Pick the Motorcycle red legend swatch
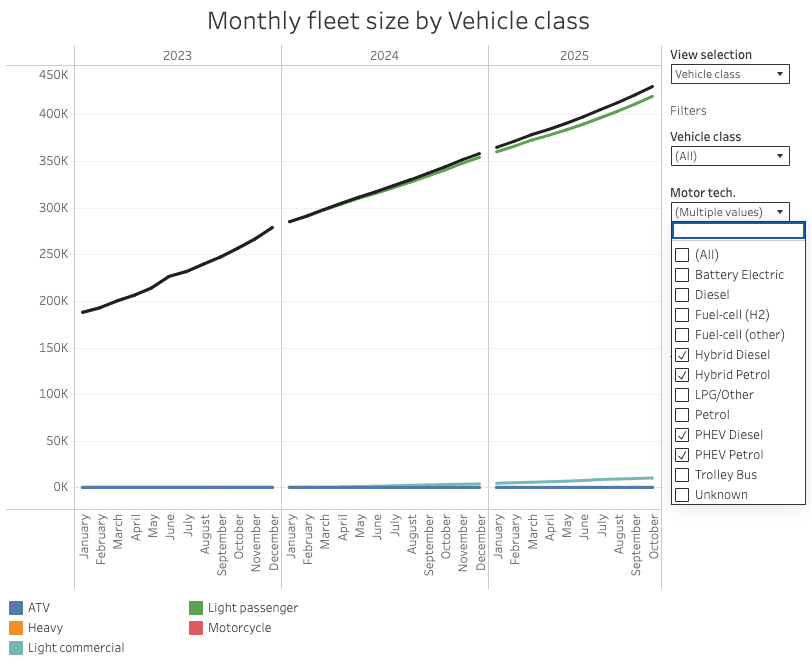This screenshot has height=666, width=812. pos(197,628)
